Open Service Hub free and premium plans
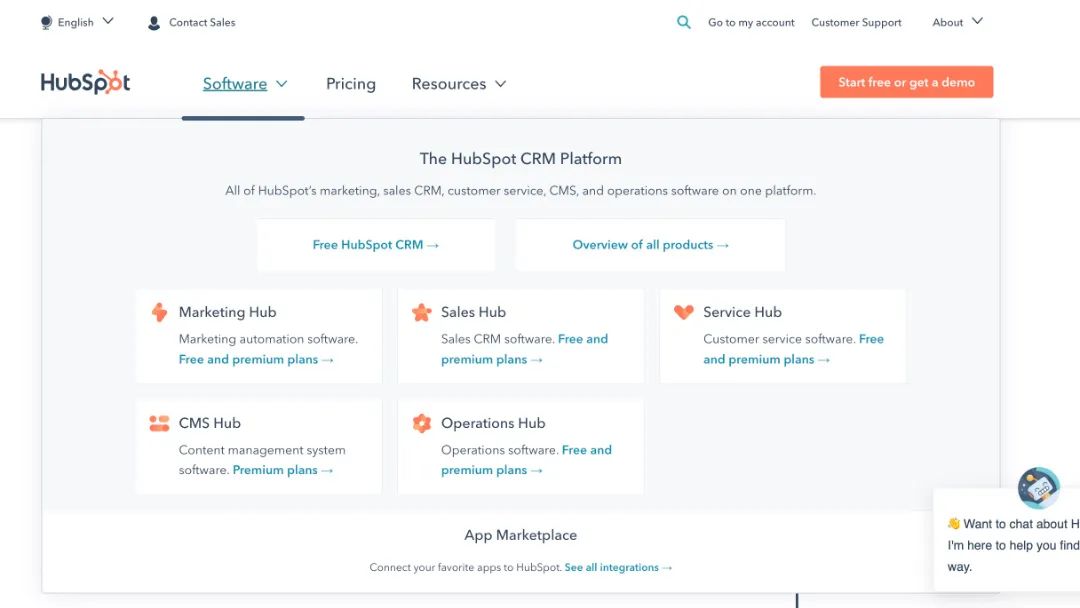1080x608 pixels. pos(793,349)
